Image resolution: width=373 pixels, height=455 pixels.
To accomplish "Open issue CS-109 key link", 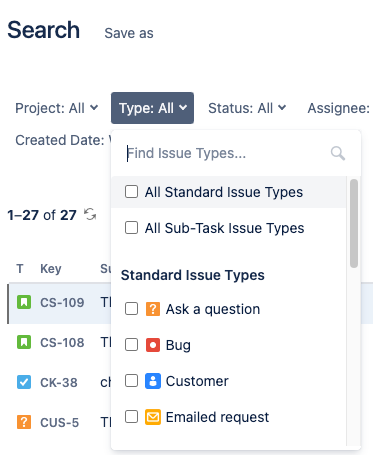I will coord(62,303).
